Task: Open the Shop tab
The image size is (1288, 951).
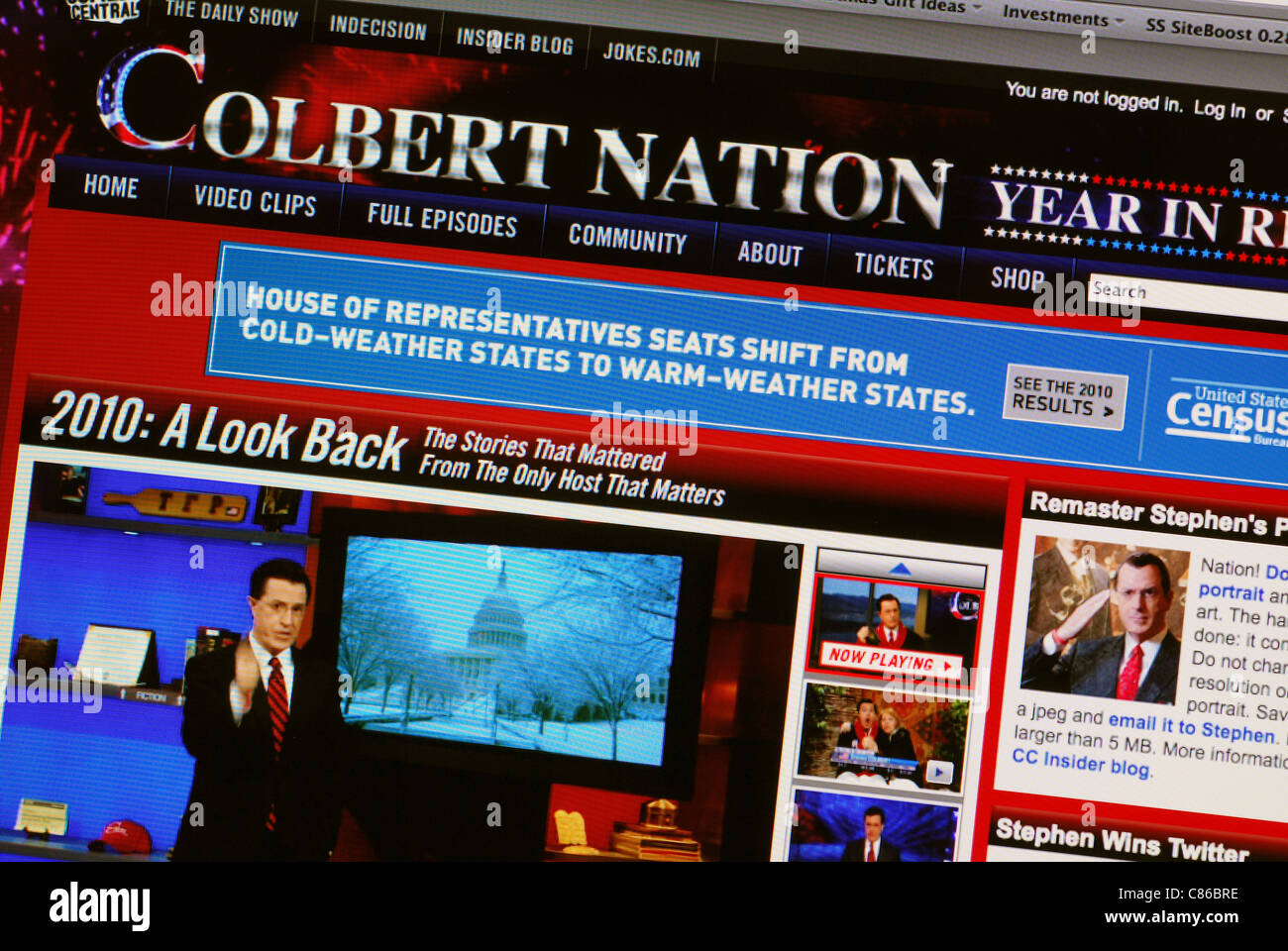Action: click(1018, 278)
